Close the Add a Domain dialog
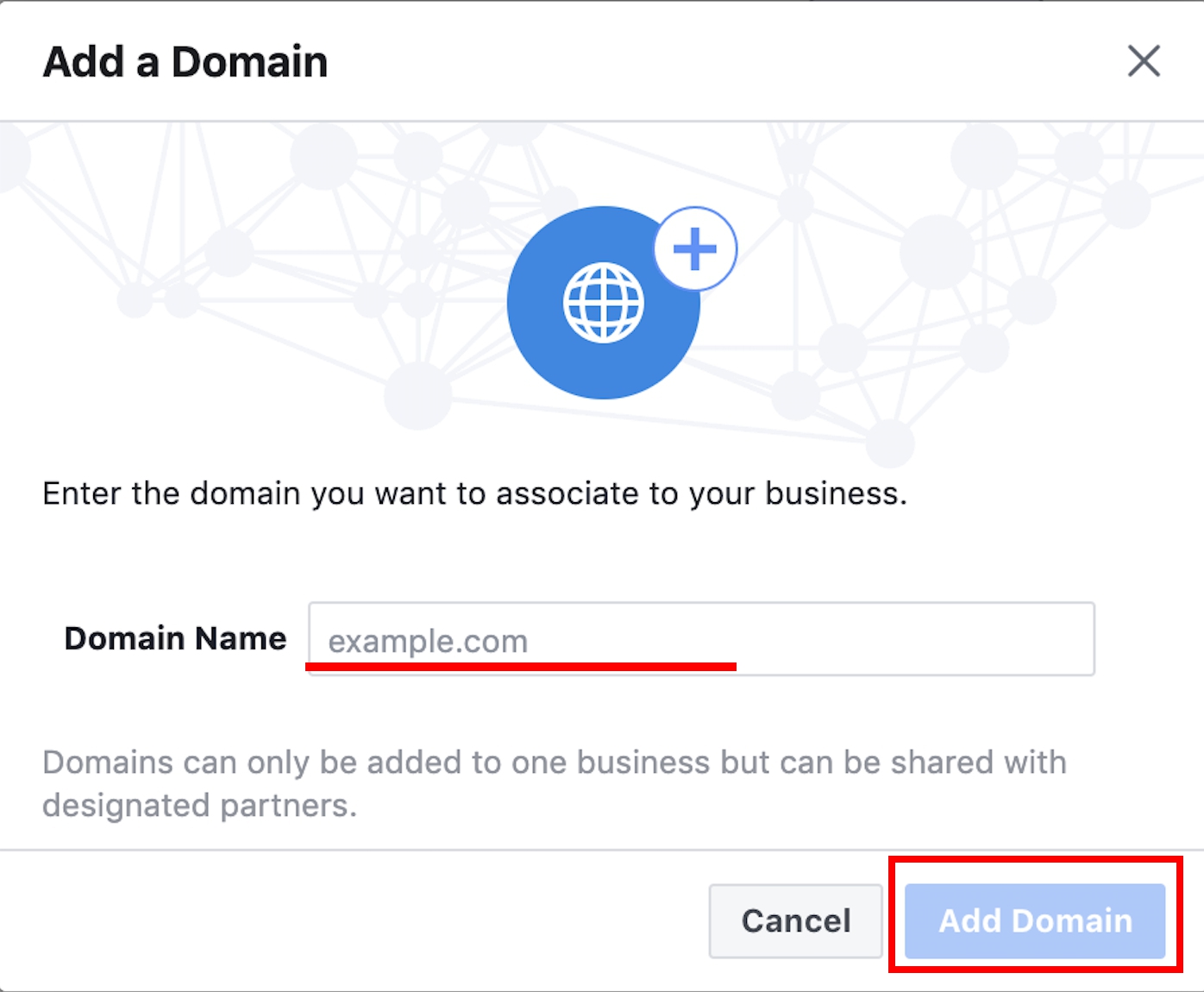Viewport: 1204px width, 992px height. pyautogui.click(x=1144, y=61)
